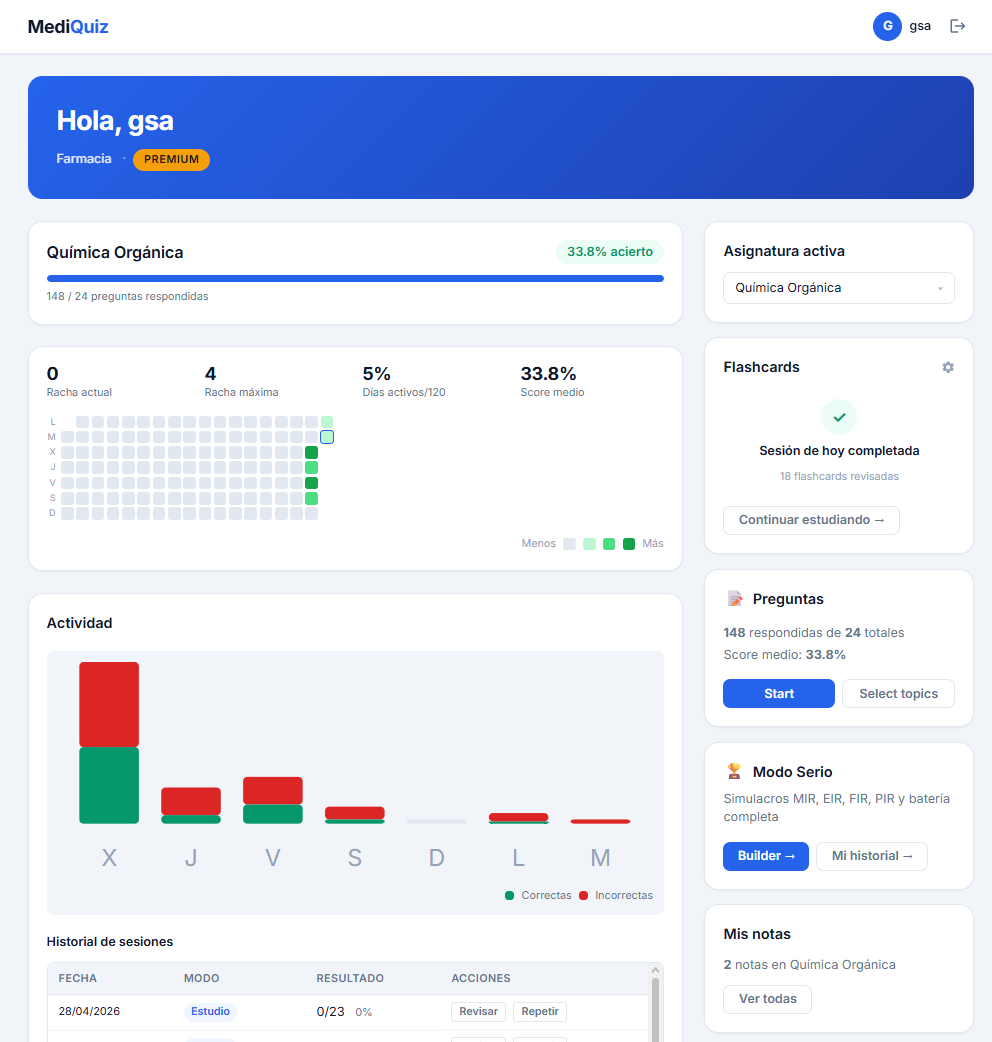Open Flashcards settings via gear icon
This screenshot has width=992, height=1042.
coord(948,367)
